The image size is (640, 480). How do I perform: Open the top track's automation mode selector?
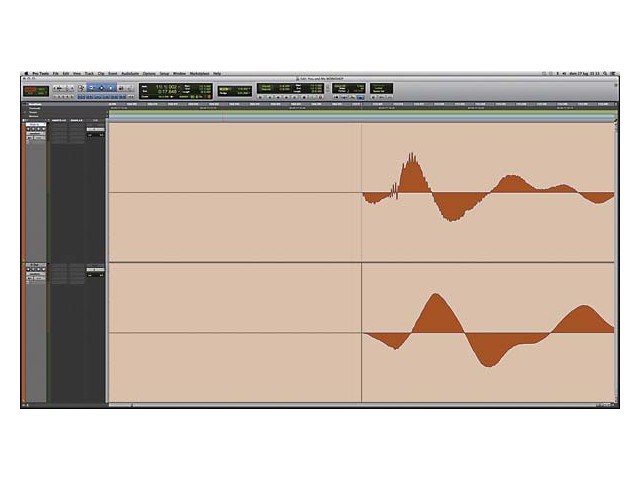pyautogui.click(x=40, y=138)
